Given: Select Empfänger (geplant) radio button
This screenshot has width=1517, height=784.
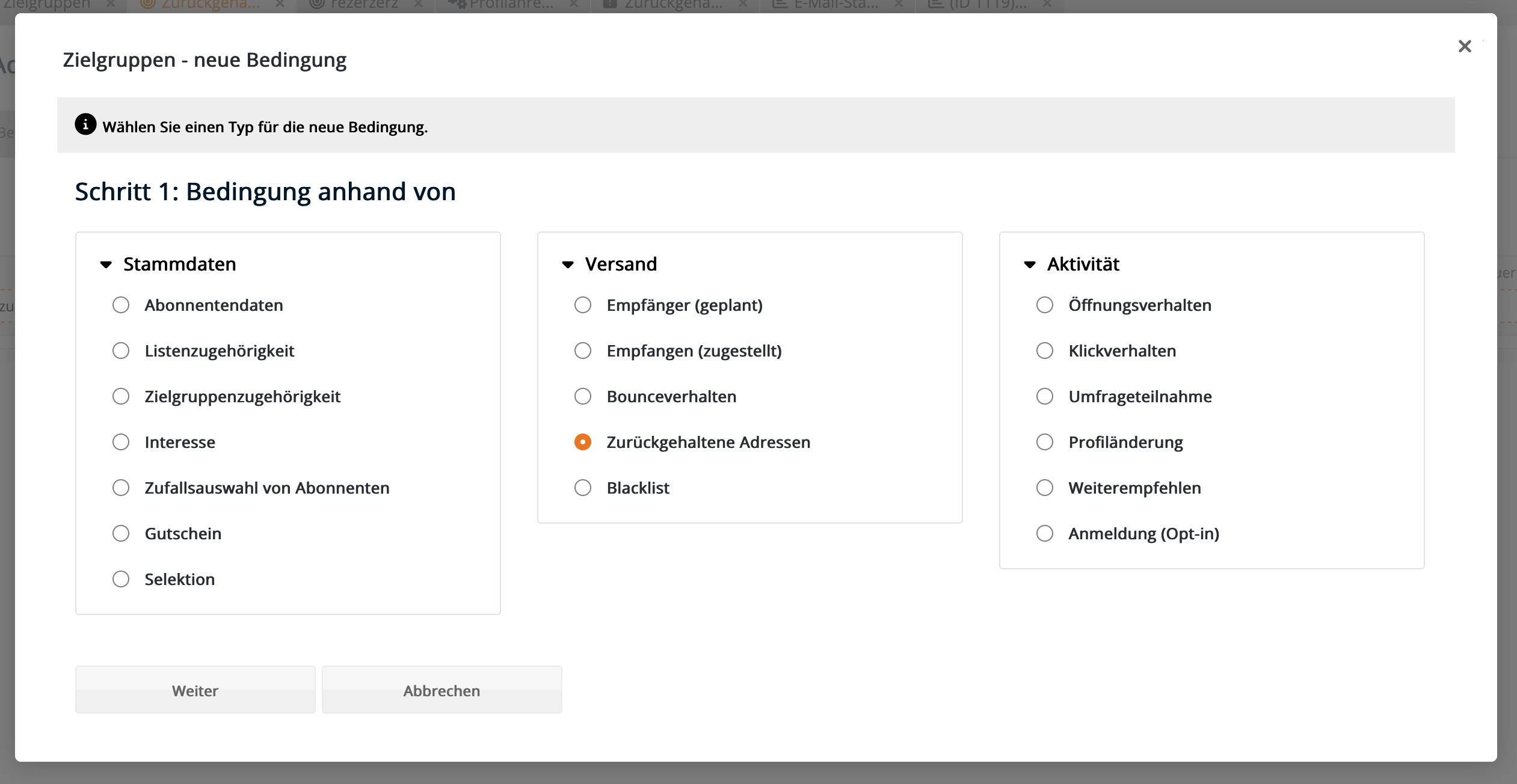Looking at the screenshot, I should (583, 305).
